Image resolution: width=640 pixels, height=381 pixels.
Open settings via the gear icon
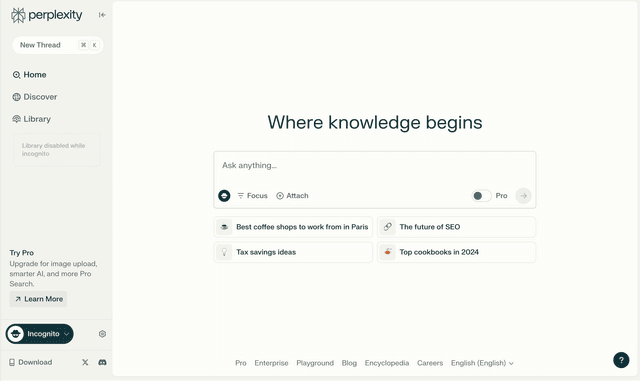(x=102, y=334)
